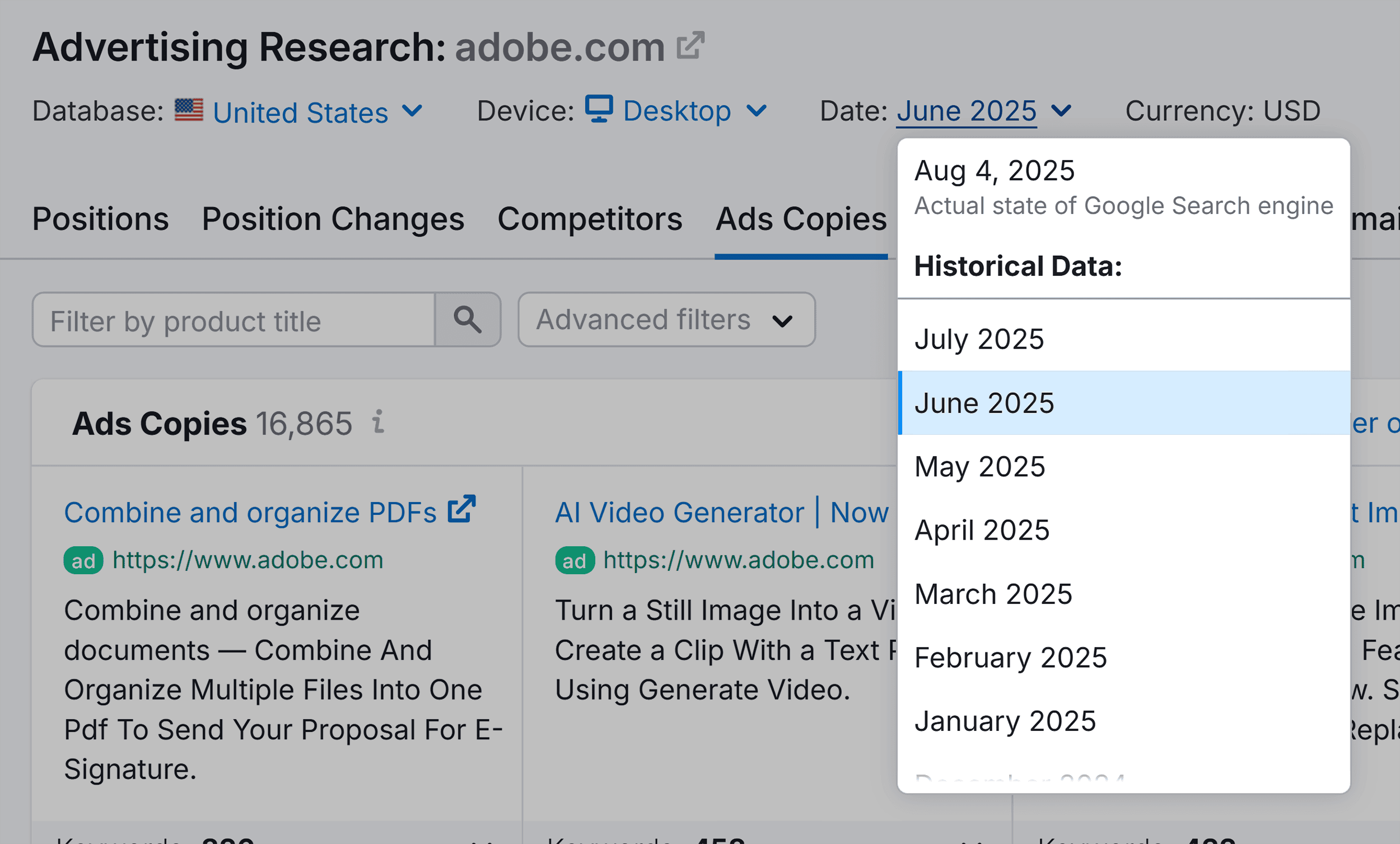The width and height of the screenshot is (1400, 844).
Task: Click the search magnifier button
Action: pyautogui.click(x=468, y=320)
